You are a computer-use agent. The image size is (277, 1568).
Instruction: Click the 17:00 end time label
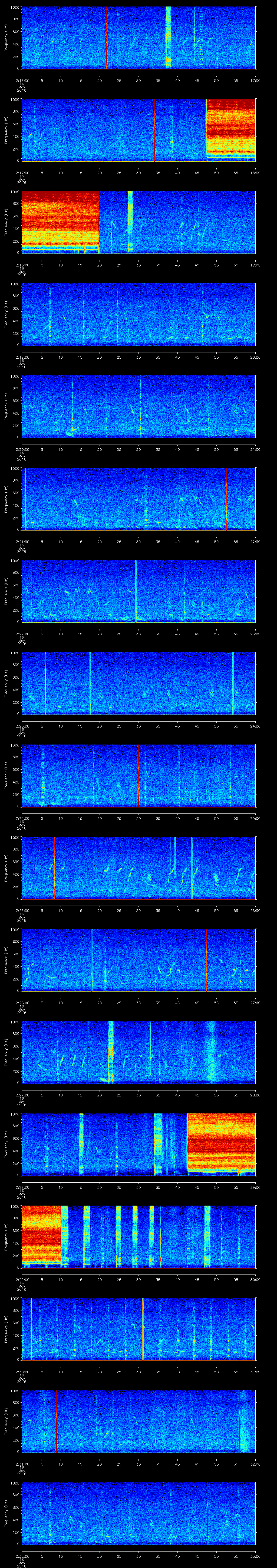point(255,80)
